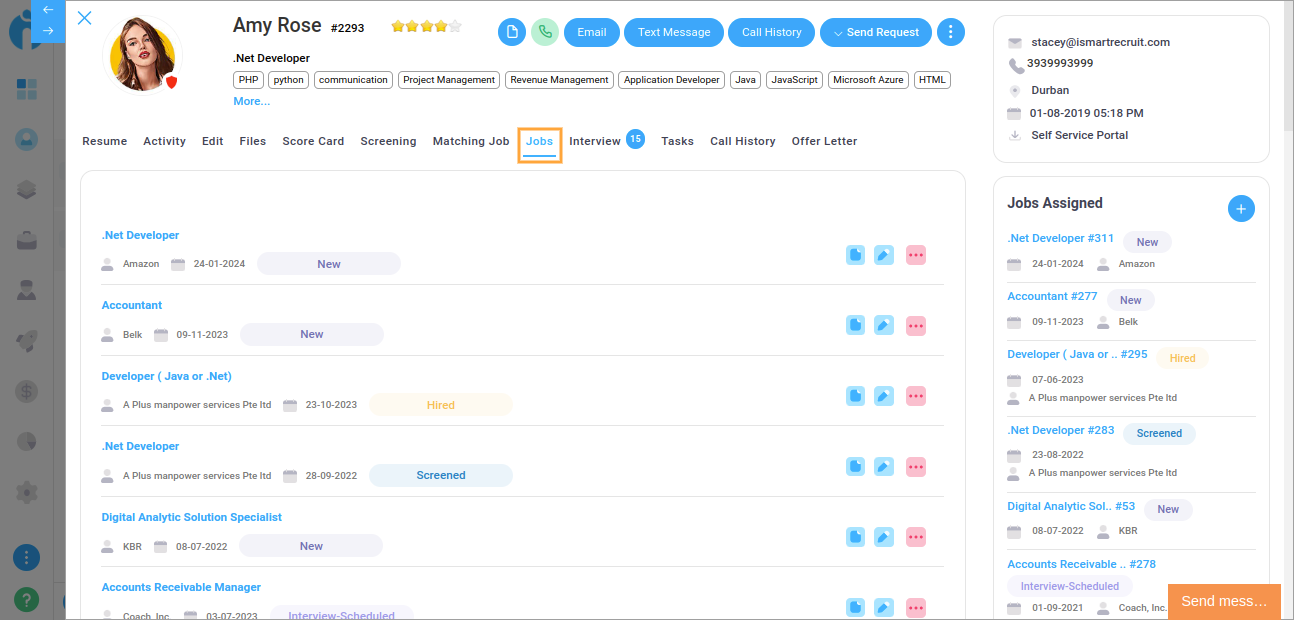Open the Digital Analytic Solution Specialist job link
1294x620 pixels.
pos(192,517)
